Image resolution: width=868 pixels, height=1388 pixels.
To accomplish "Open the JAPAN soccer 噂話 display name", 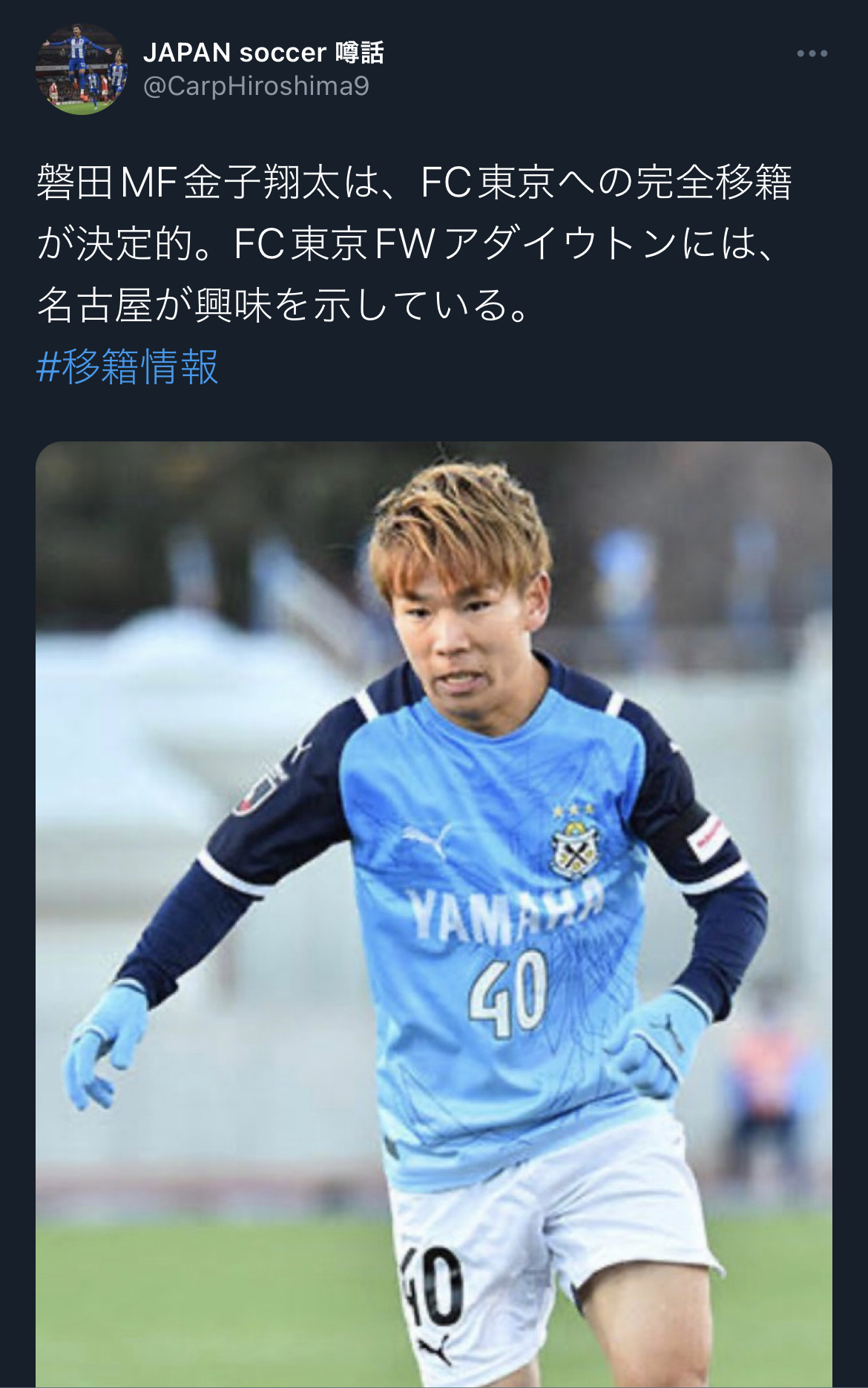I will 263,52.
